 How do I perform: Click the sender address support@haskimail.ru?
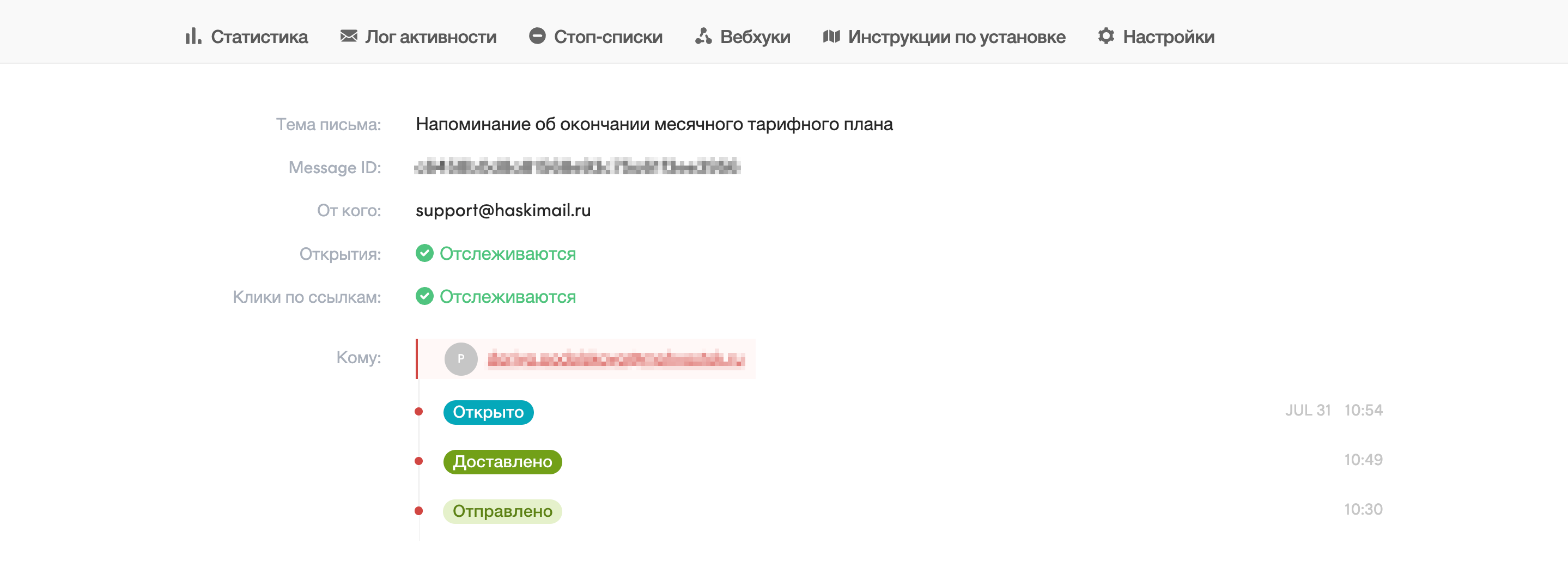tap(503, 210)
